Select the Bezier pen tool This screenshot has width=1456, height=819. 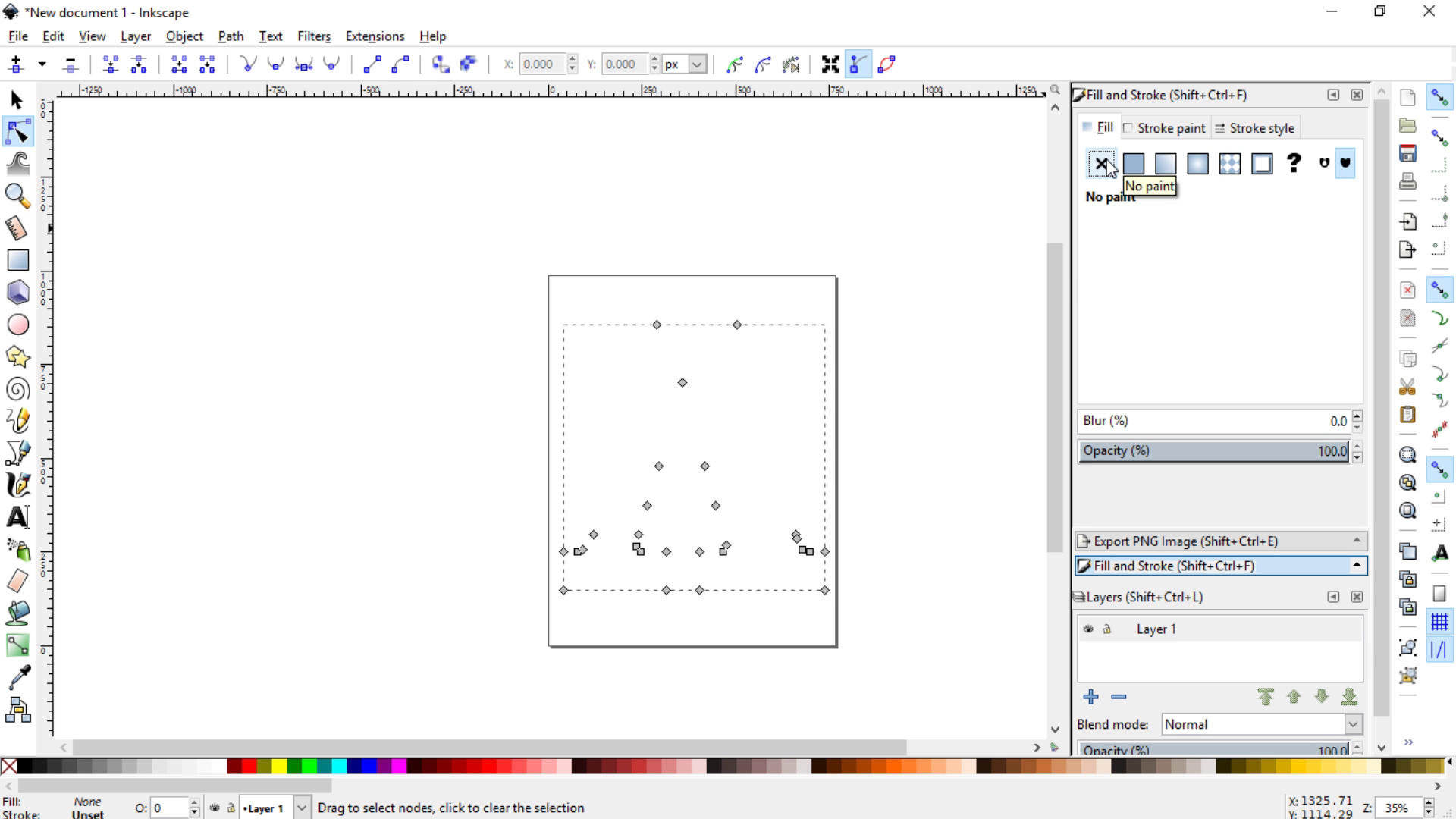tap(18, 453)
